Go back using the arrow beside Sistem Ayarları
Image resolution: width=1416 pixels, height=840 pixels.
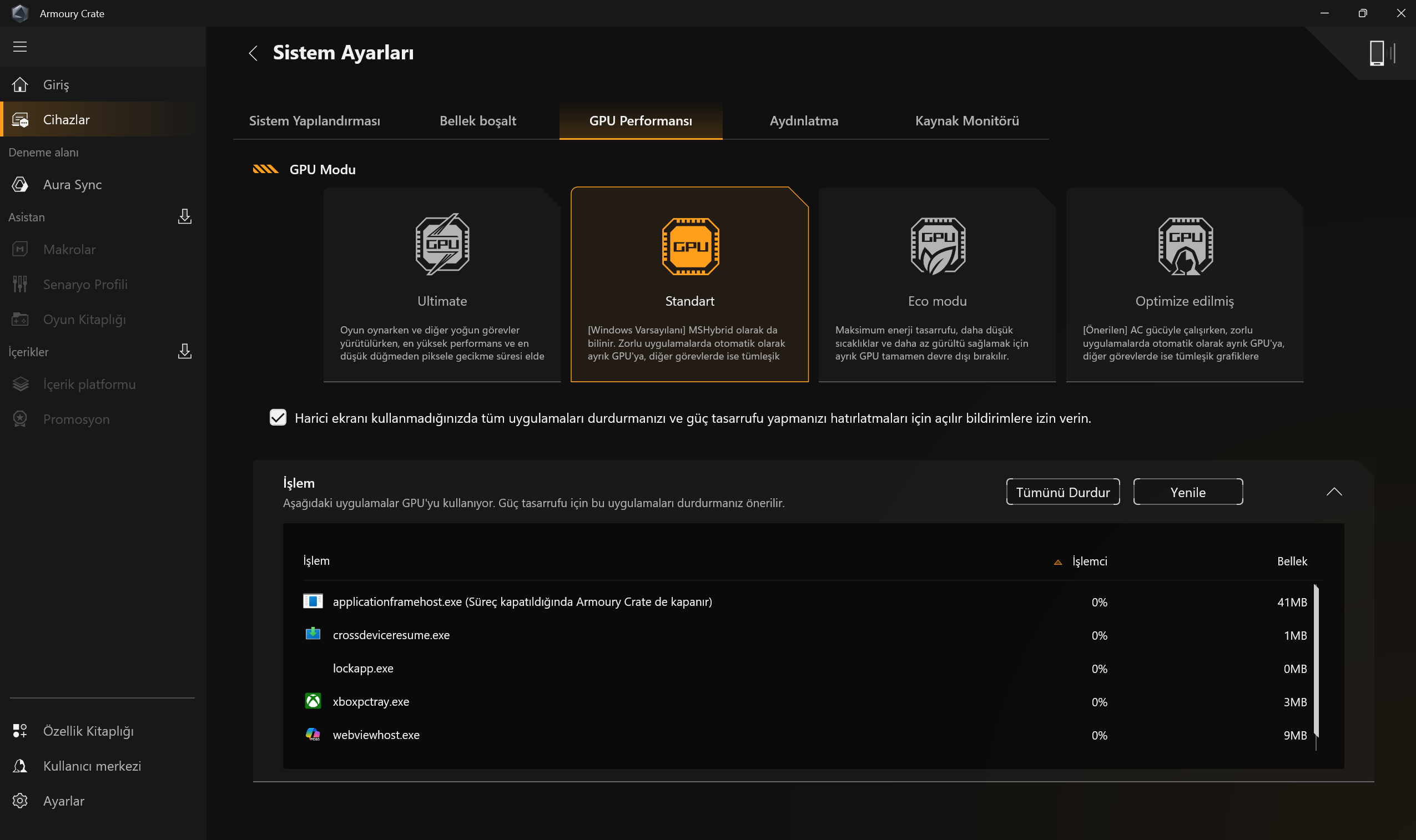click(253, 53)
